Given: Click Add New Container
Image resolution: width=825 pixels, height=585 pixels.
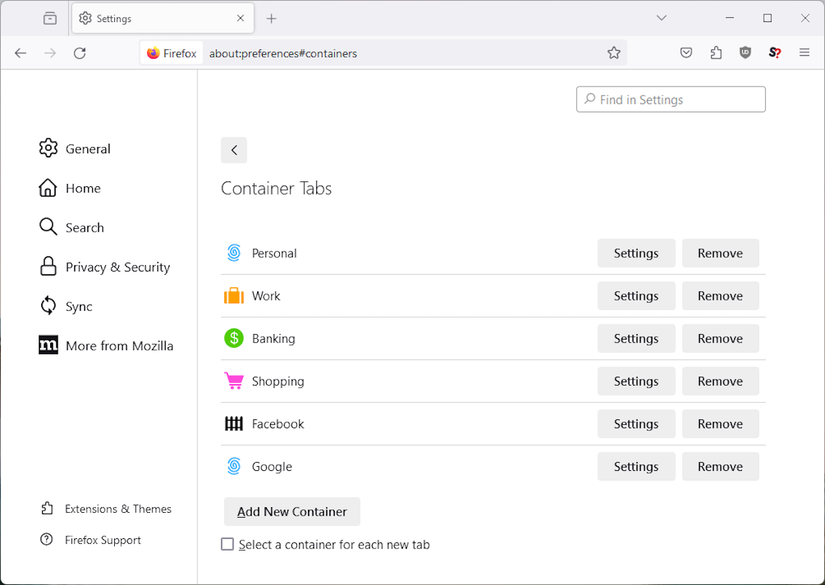Looking at the screenshot, I should [291, 511].
